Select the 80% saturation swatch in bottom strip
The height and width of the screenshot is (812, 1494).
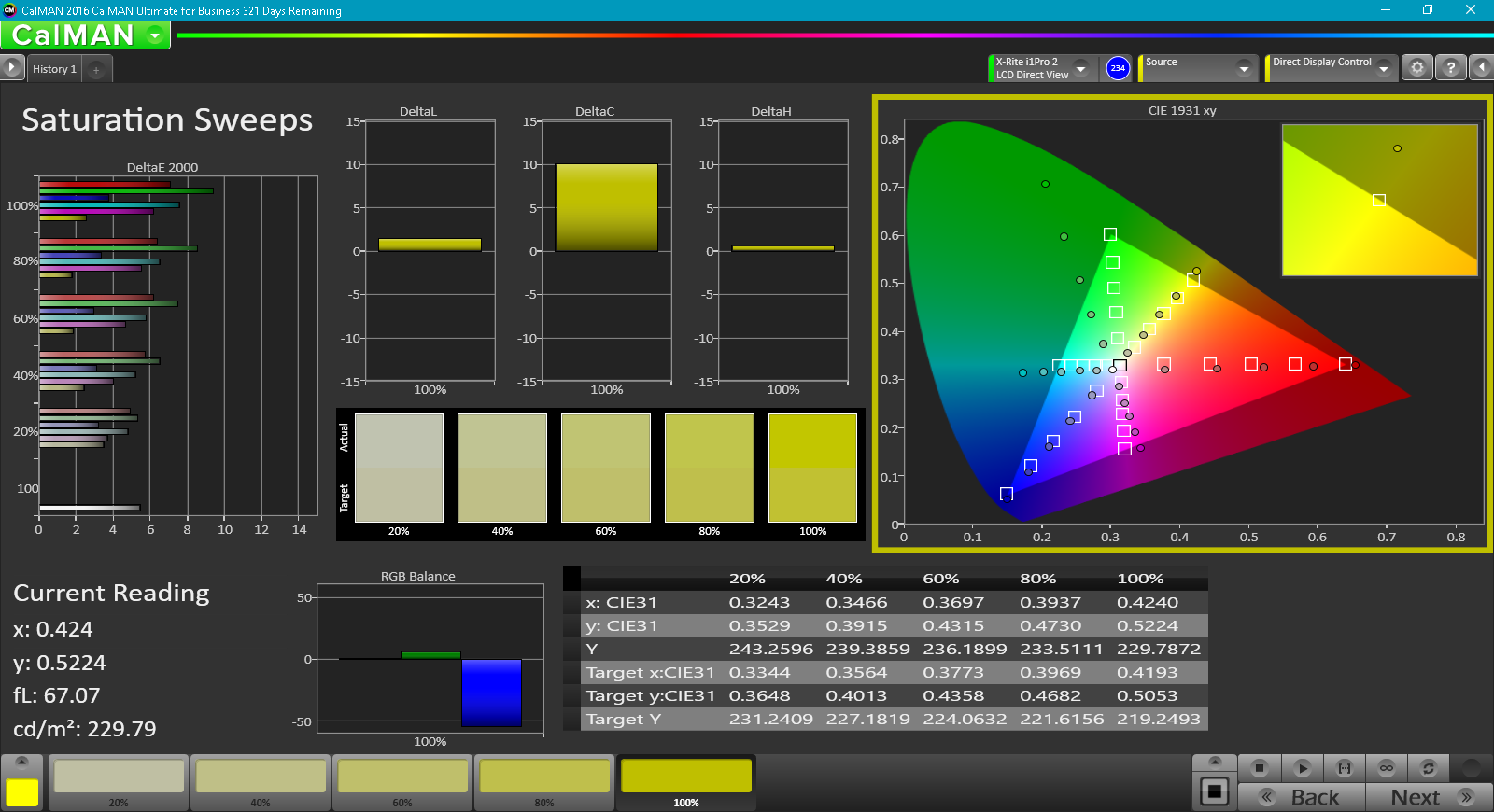544,782
